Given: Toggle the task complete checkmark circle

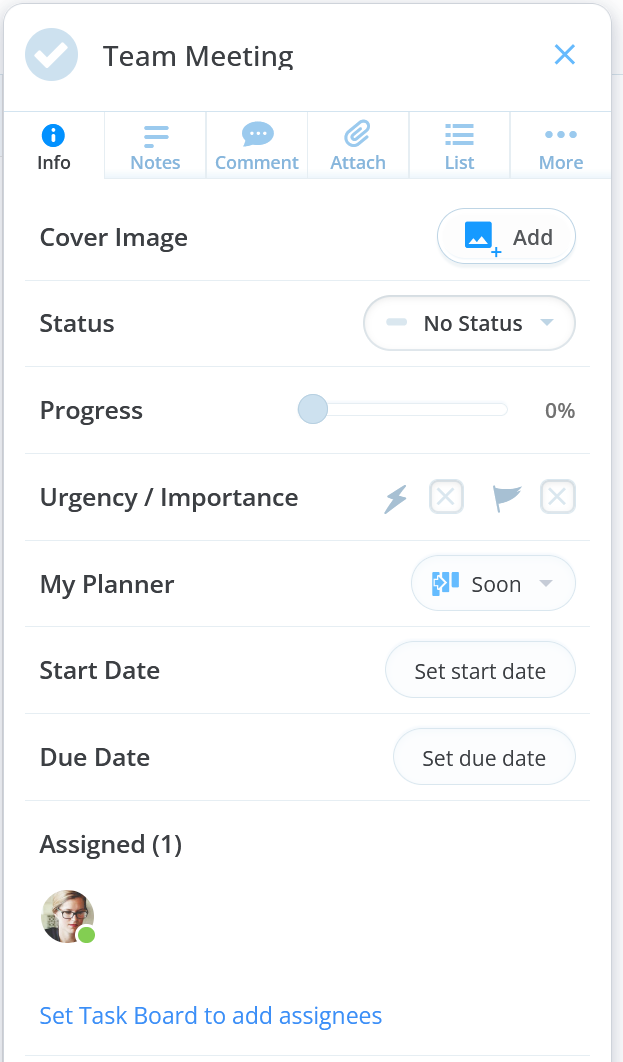Looking at the screenshot, I should tap(51, 55).
